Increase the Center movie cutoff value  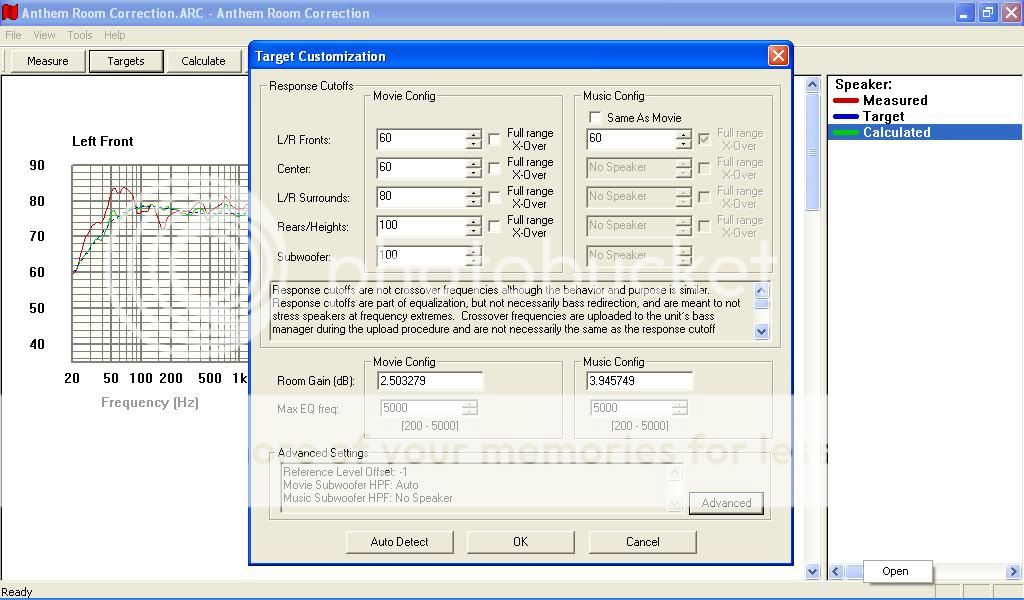coord(474,163)
